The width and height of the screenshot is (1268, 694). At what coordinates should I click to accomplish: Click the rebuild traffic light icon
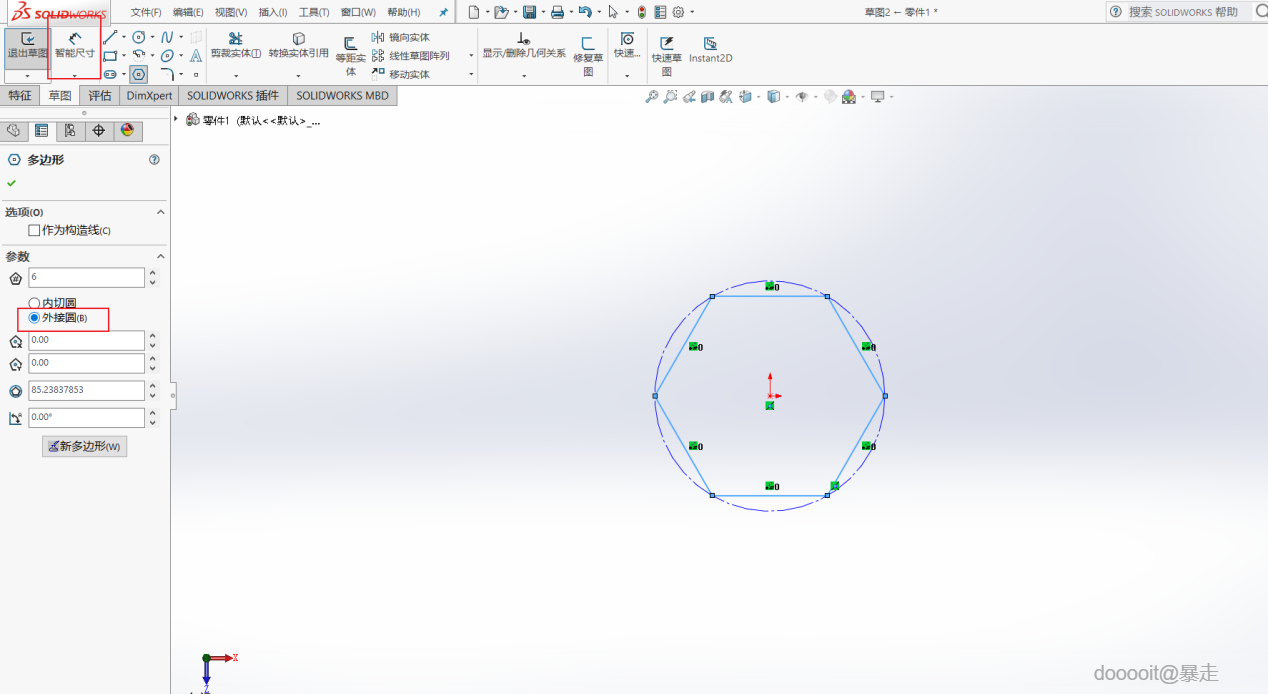click(642, 12)
